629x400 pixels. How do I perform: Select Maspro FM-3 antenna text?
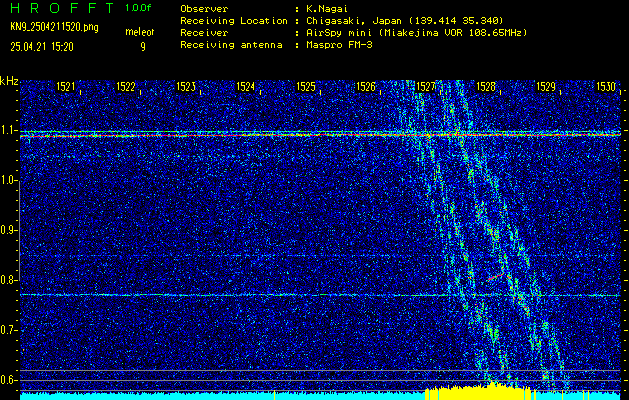pyautogui.click(x=339, y=45)
